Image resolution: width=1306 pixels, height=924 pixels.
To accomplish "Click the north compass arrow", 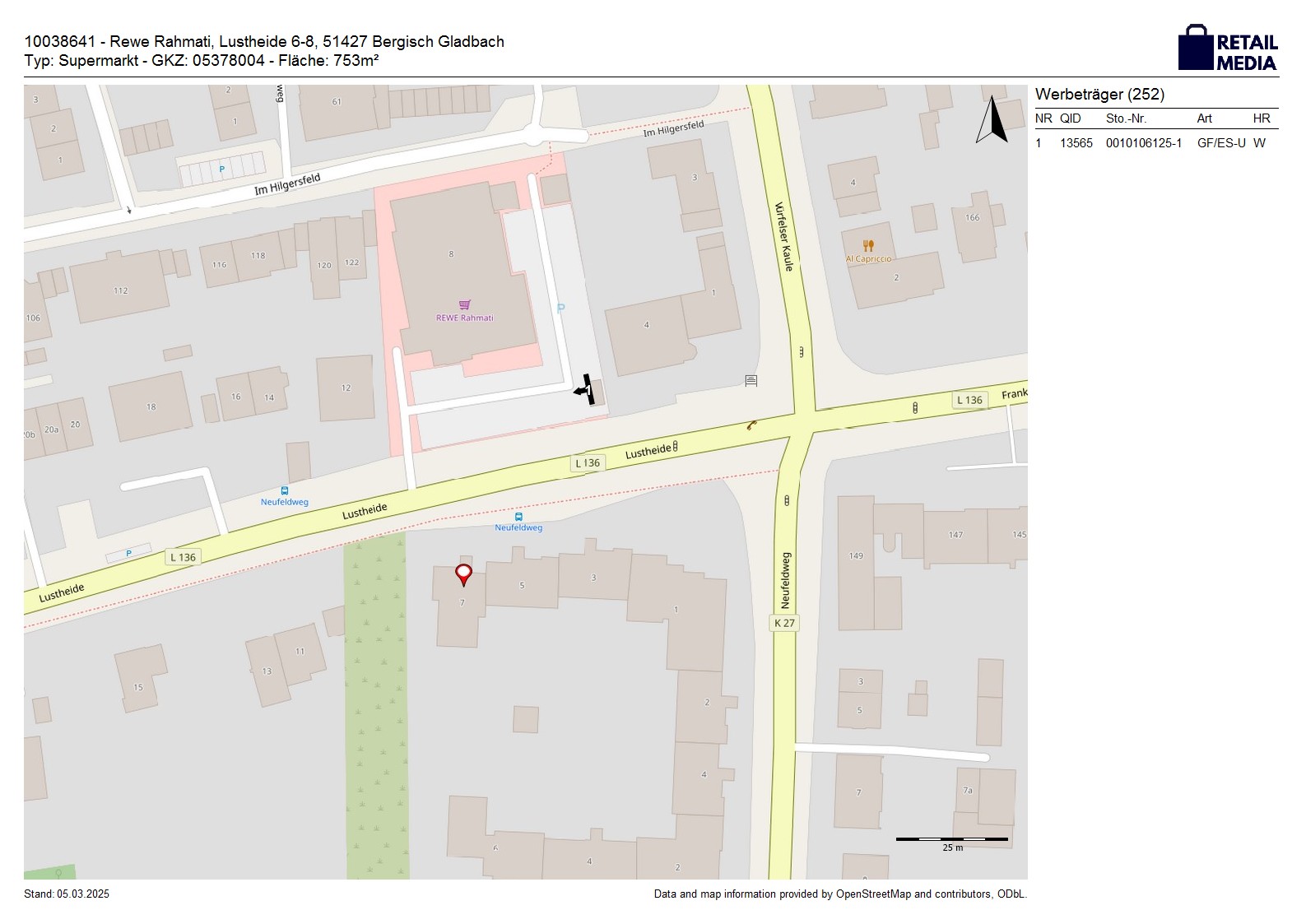I will pyautogui.click(x=992, y=120).
